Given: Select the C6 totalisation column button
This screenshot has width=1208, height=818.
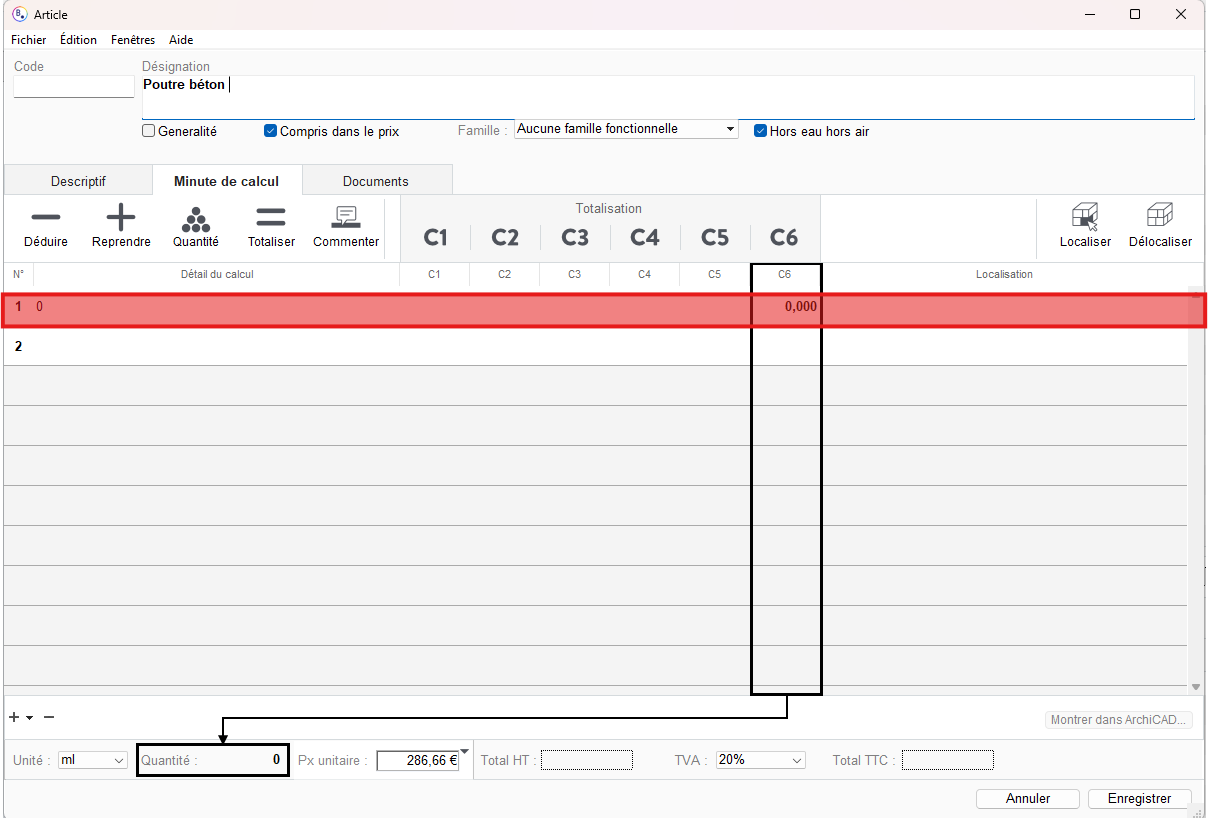Looking at the screenshot, I should point(784,237).
